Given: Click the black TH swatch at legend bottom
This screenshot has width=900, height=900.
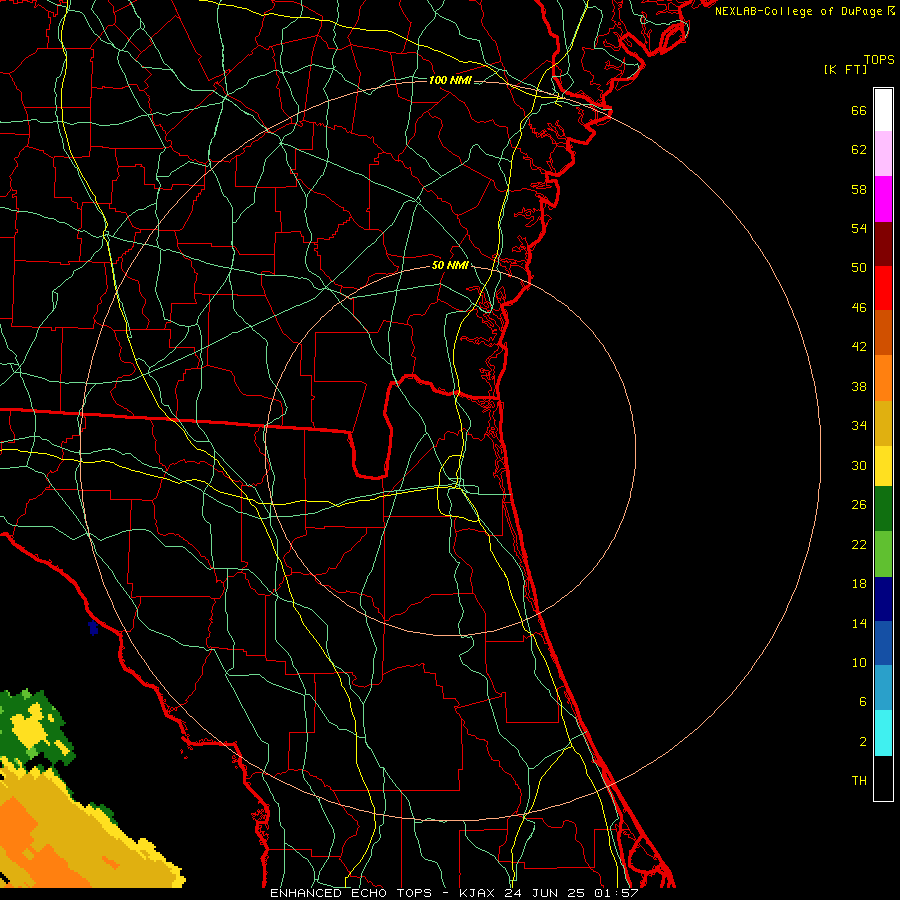Looking at the screenshot, I should click(x=883, y=778).
